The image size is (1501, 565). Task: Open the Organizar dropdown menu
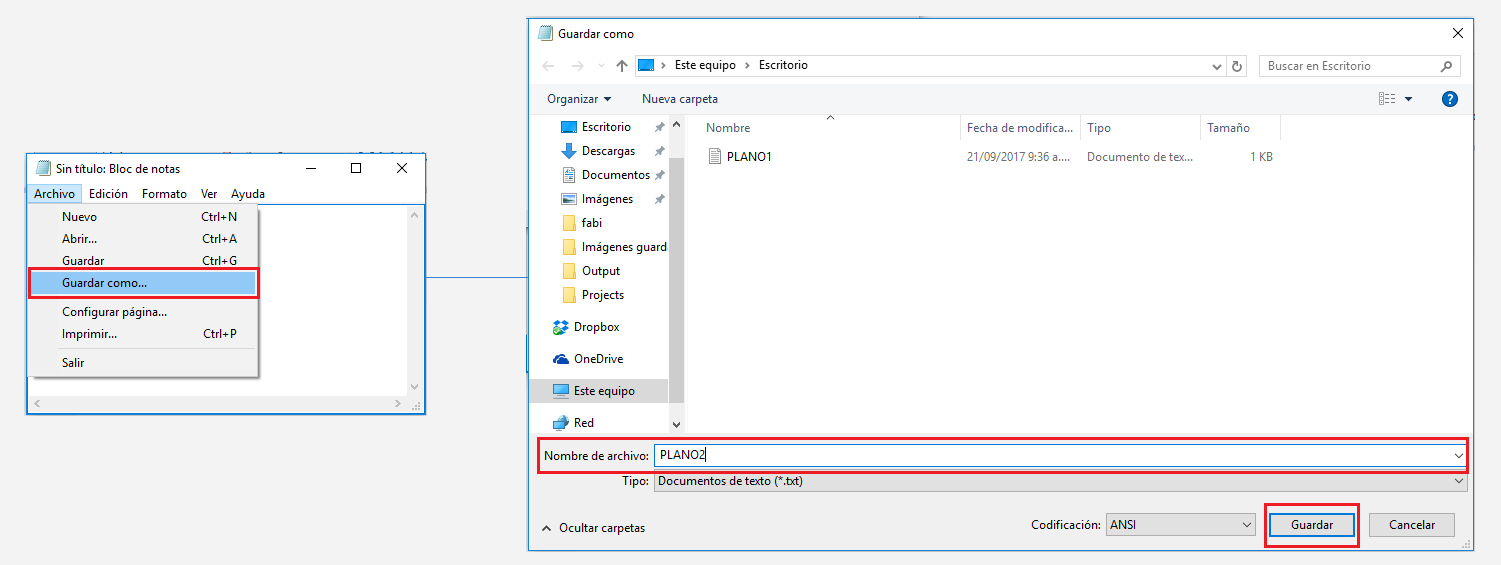pyautogui.click(x=579, y=99)
